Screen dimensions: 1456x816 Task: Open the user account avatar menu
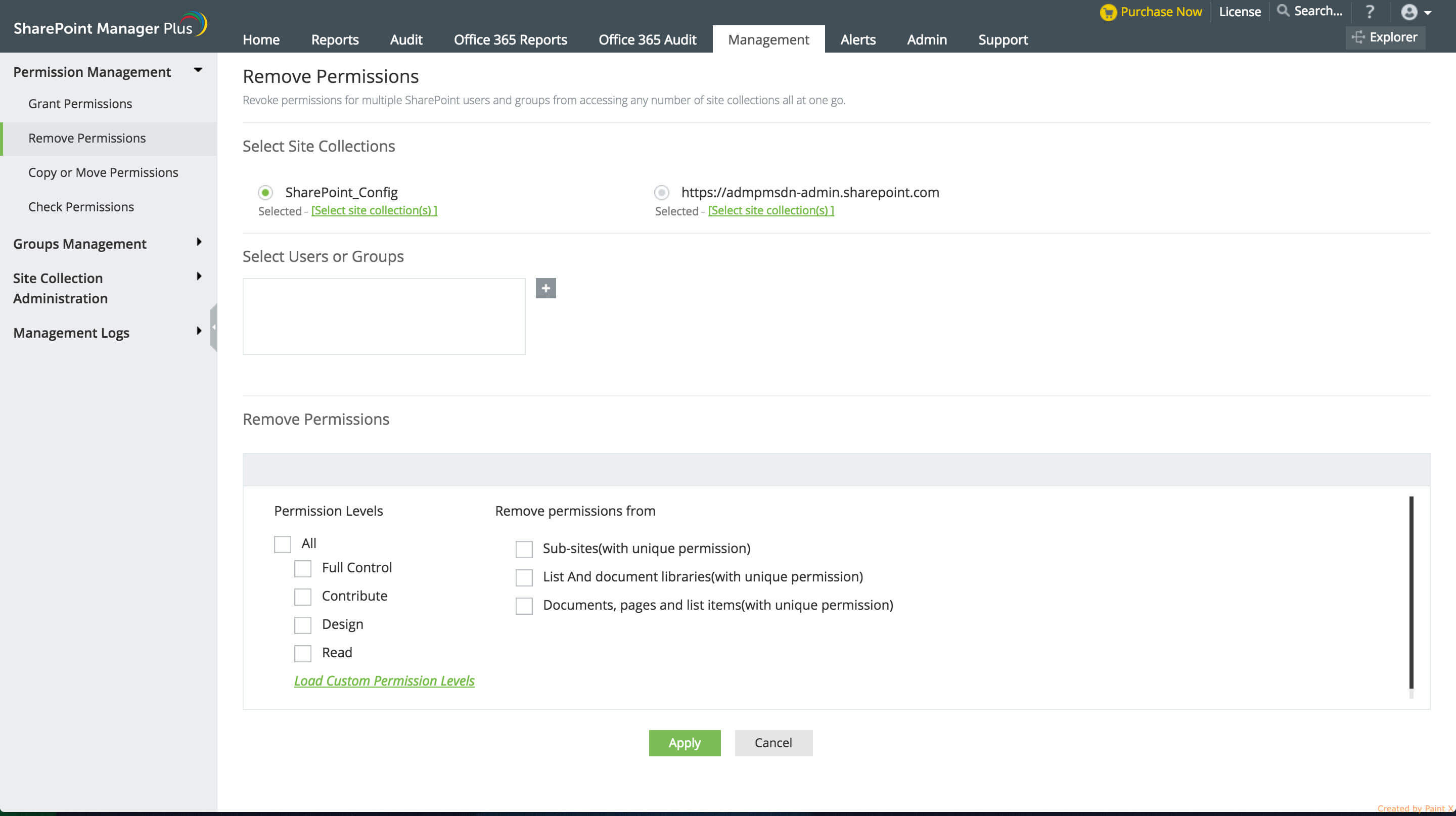[x=1409, y=12]
